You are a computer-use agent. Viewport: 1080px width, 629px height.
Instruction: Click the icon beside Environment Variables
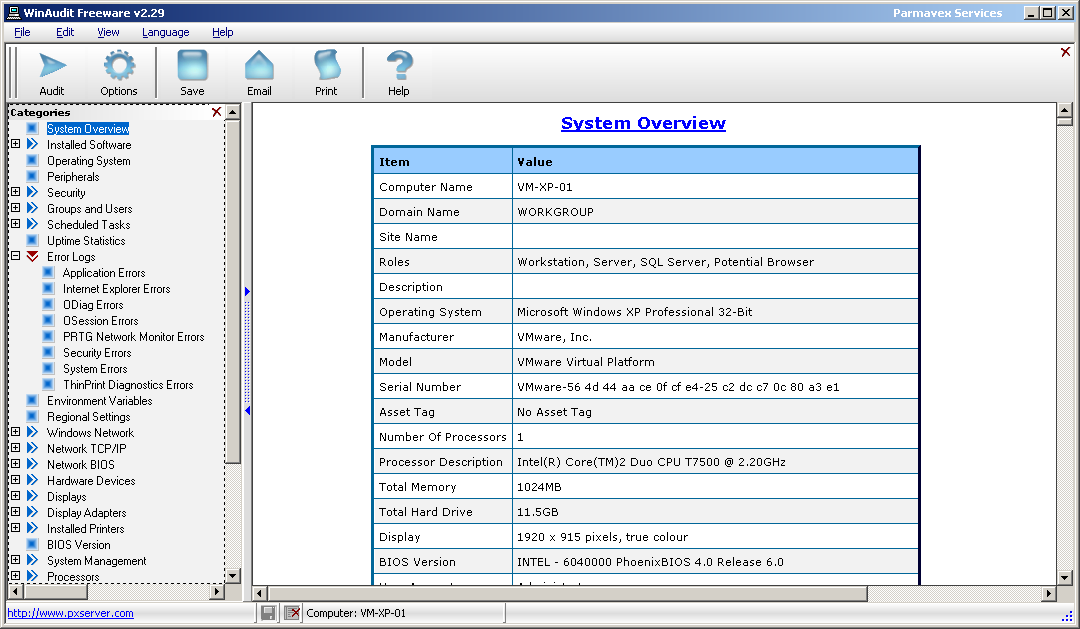(32, 400)
